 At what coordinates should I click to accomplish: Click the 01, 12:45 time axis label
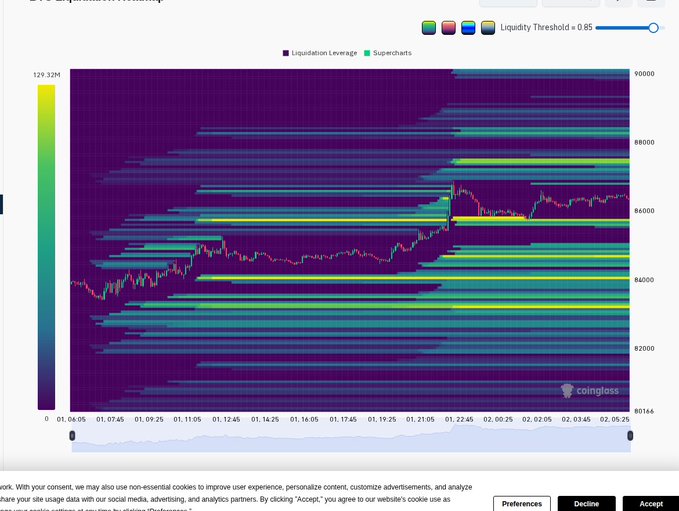coord(226,419)
